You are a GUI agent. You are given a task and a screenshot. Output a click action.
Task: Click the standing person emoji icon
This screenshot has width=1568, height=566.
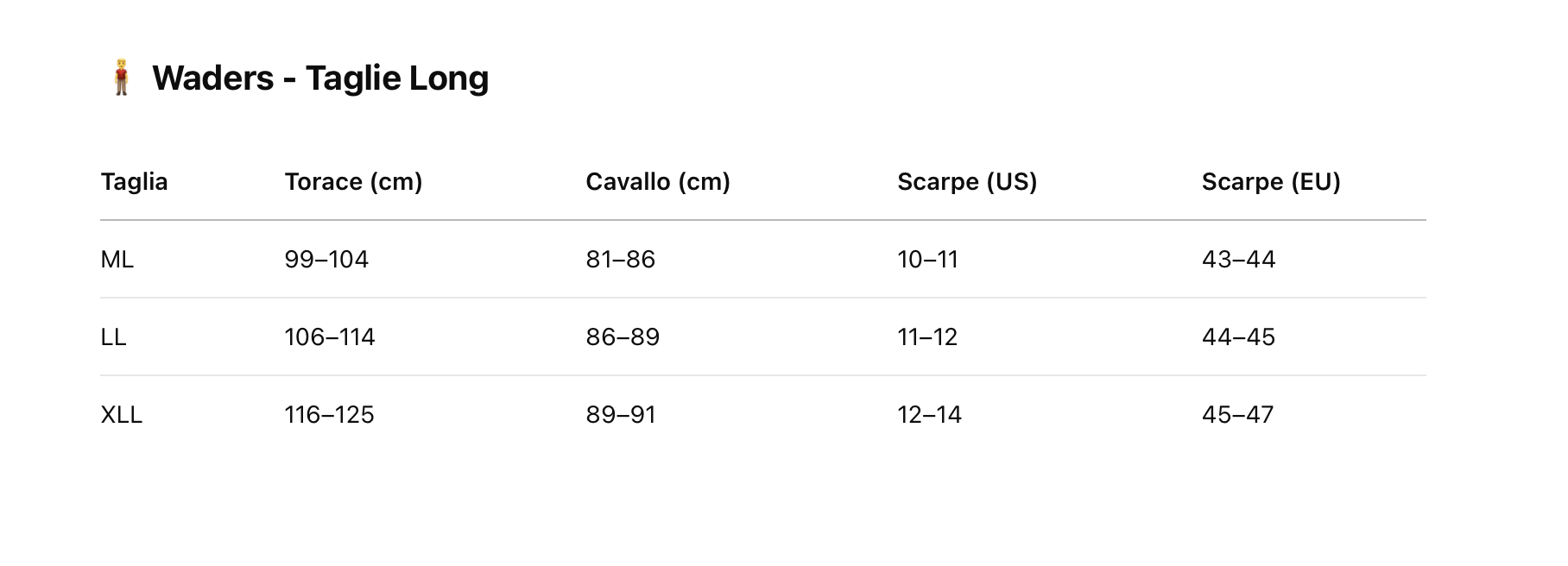tap(121, 78)
